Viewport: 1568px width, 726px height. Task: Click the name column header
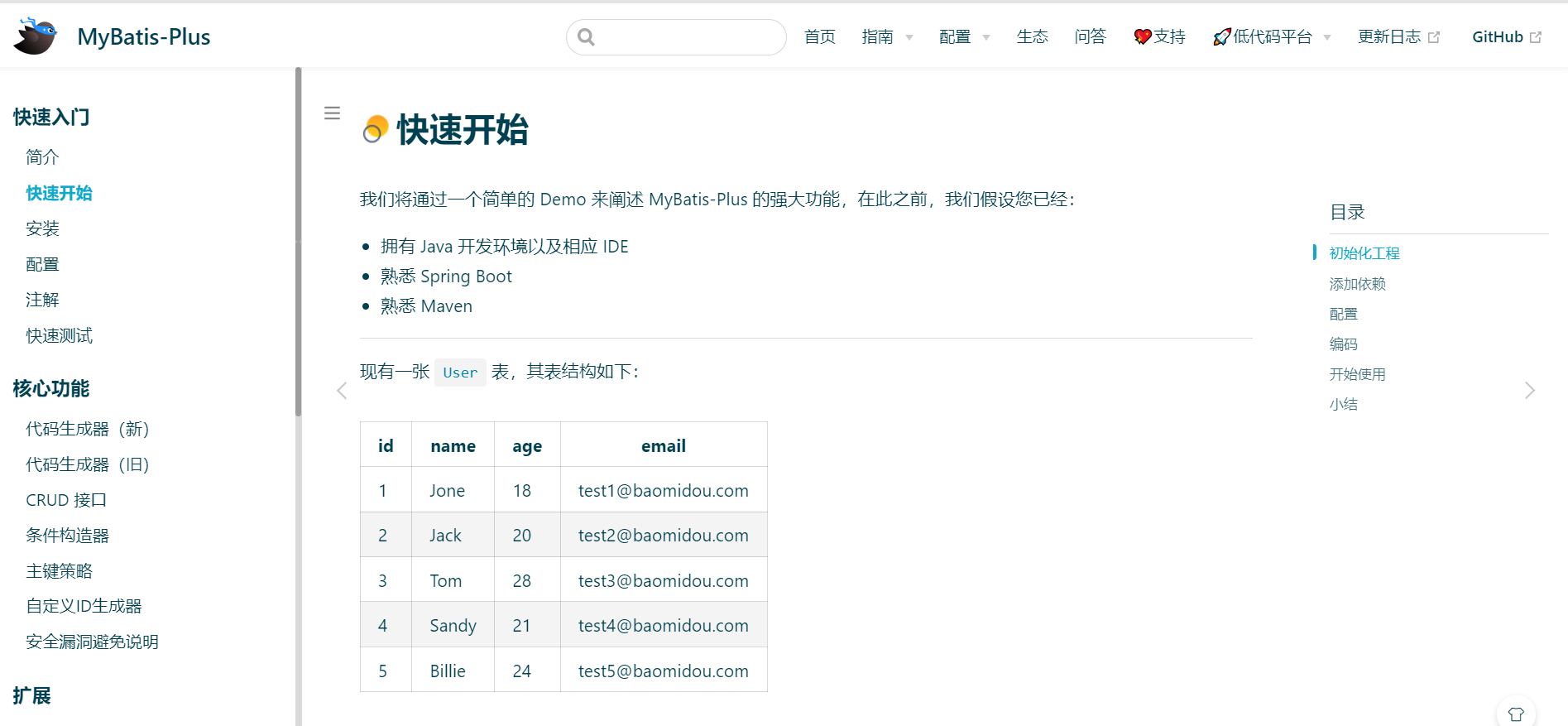[x=453, y=445]
